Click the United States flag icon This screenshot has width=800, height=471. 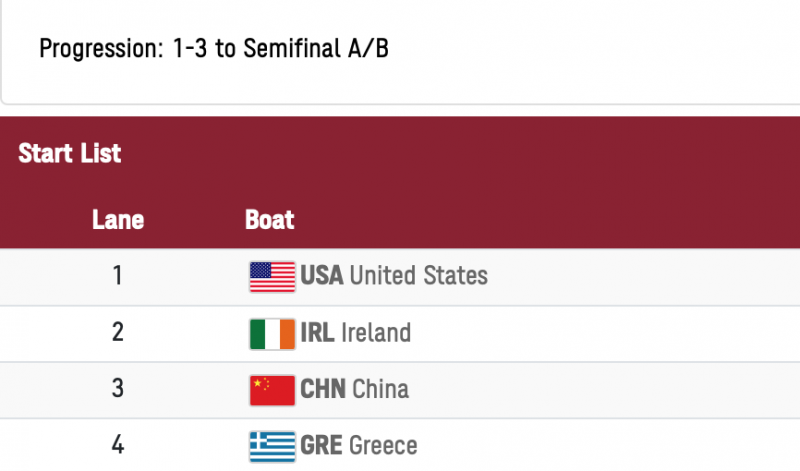(272, 277)
